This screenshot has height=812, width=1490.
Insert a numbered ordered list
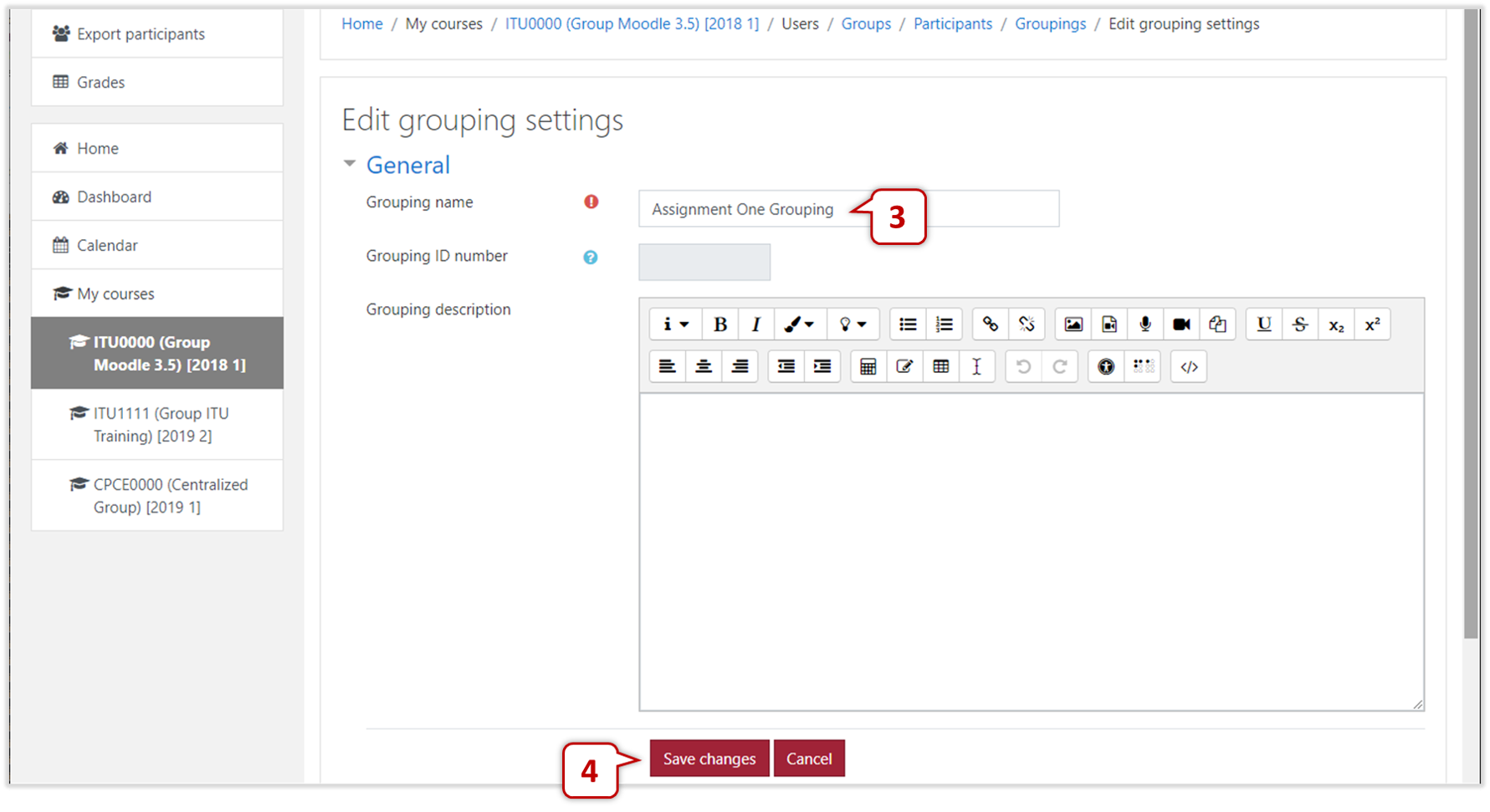(x=945, y=324)
